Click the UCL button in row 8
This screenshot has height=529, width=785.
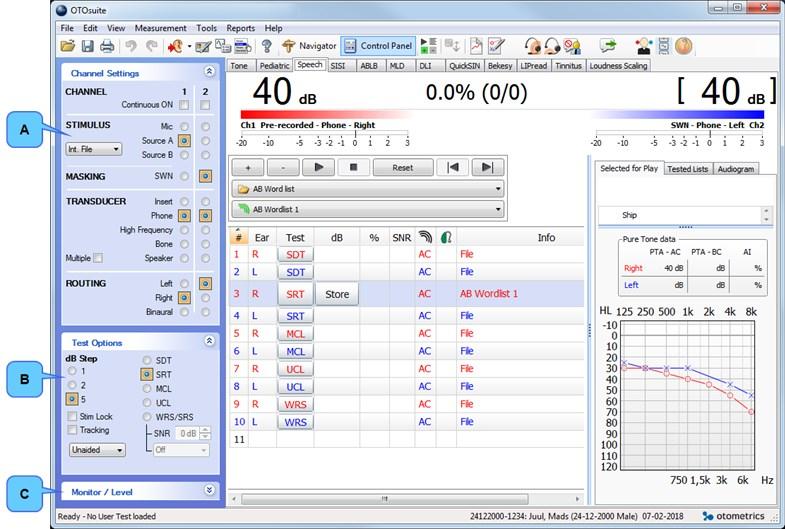tap(295, 387)
